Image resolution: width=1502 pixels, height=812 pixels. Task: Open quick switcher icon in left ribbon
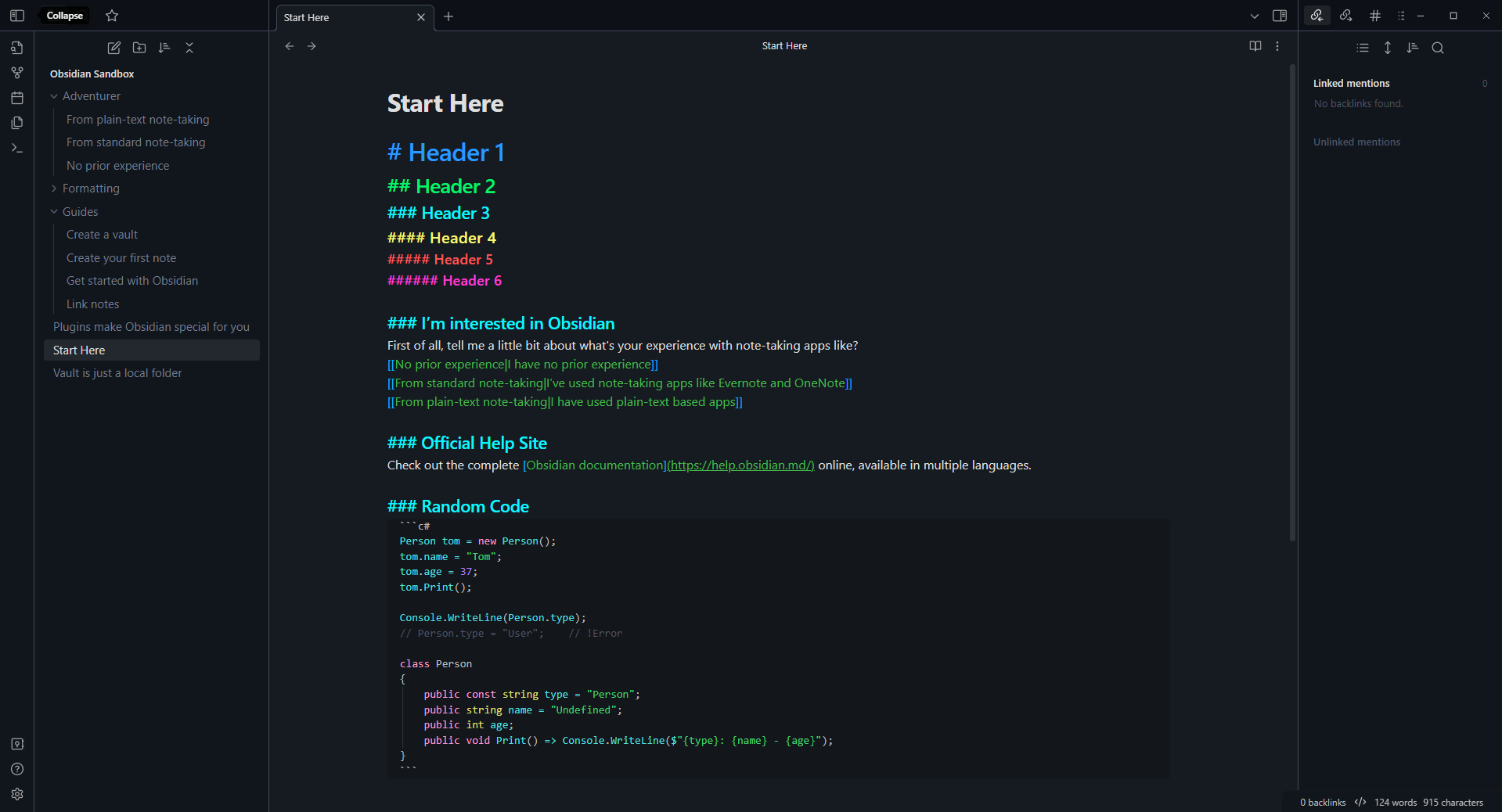[17, 48]
